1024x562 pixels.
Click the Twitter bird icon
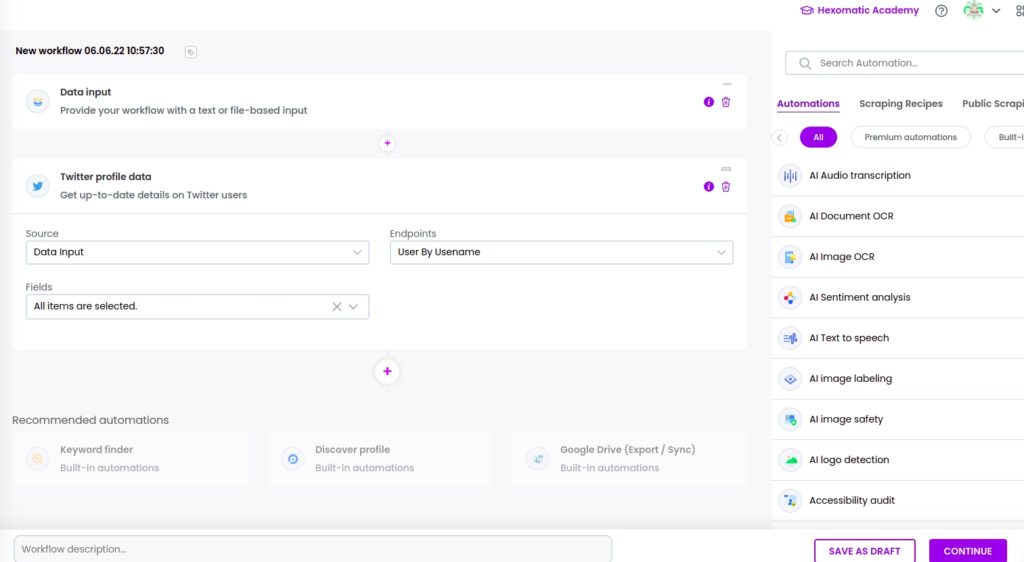tap(38, 186)
